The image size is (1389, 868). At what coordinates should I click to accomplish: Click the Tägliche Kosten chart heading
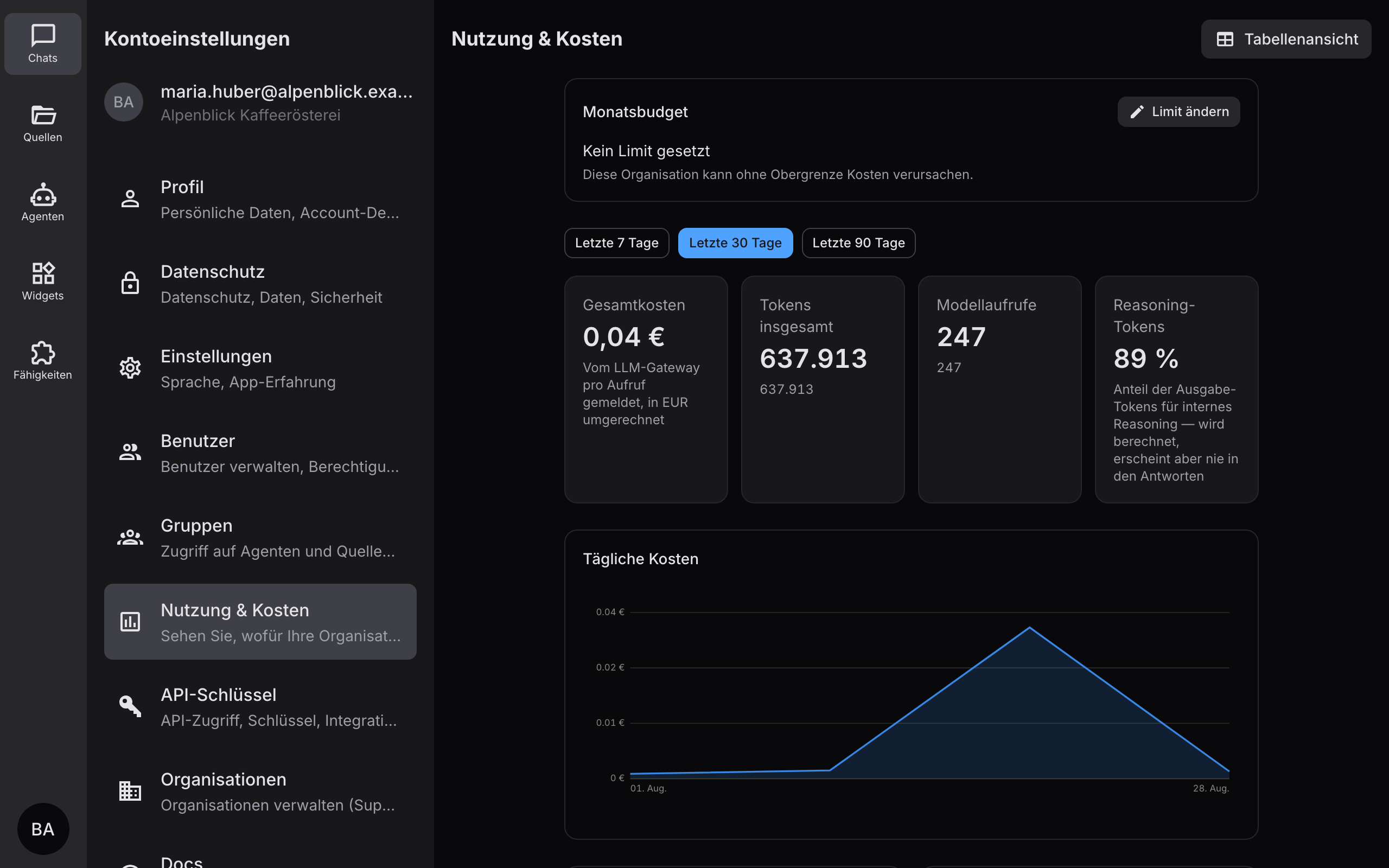pos(641,559)
